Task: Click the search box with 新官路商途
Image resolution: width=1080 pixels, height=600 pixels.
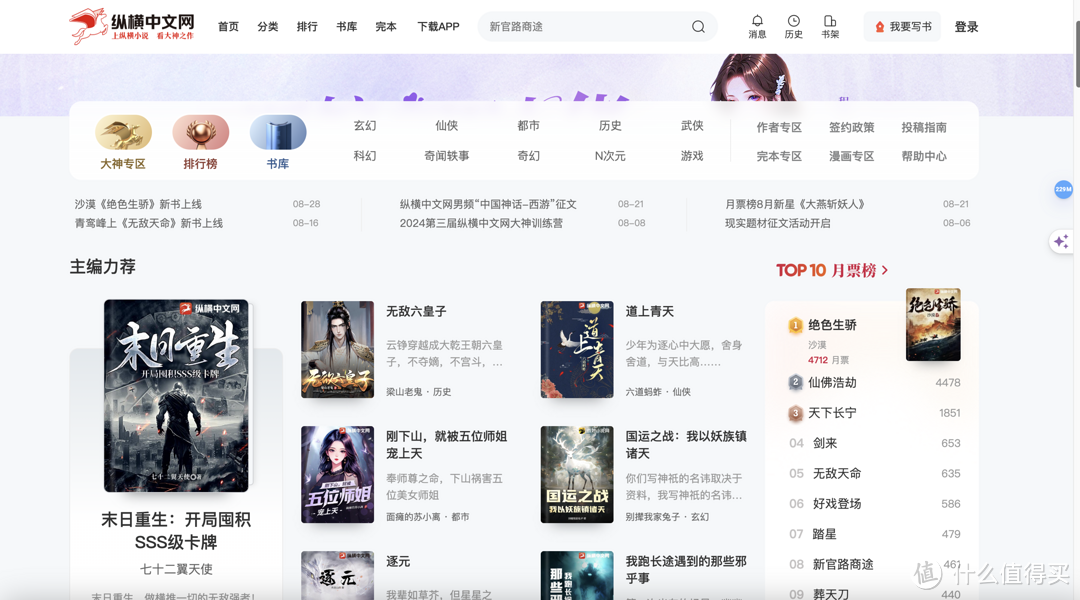Action: point(598,27)
